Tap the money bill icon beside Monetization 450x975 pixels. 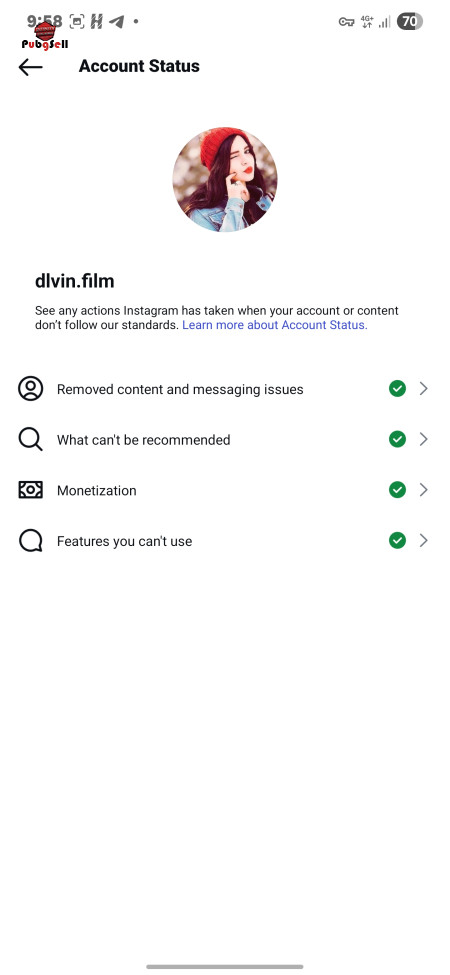(x=30, y=490)
